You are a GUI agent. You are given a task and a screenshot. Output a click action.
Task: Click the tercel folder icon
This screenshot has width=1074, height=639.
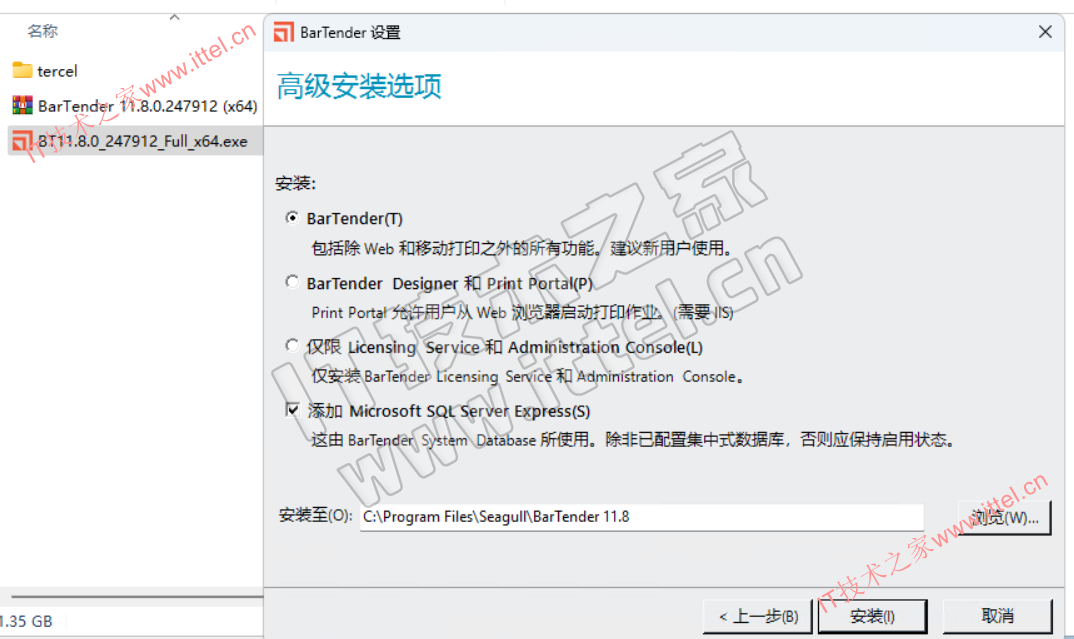22,70
